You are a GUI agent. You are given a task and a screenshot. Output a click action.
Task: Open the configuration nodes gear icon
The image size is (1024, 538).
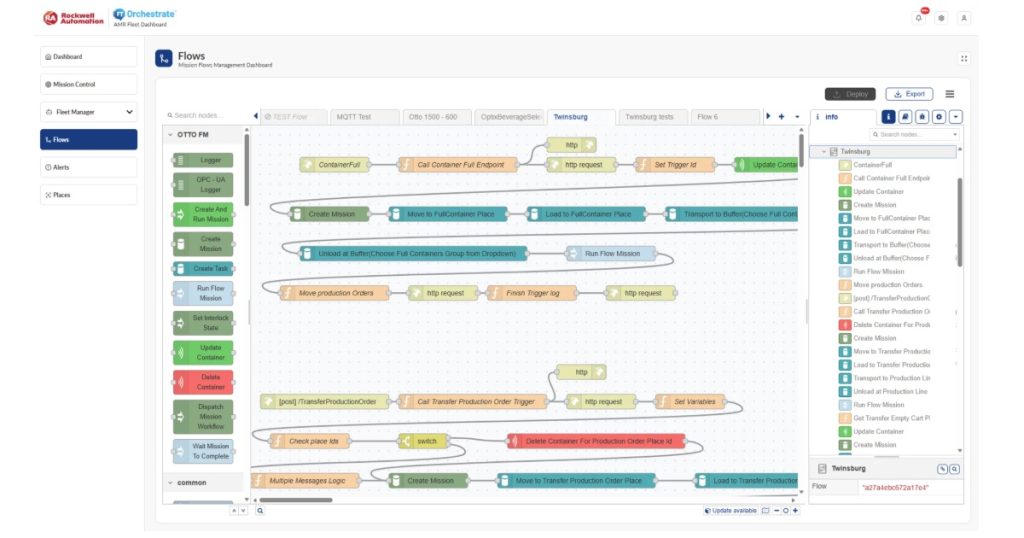pyautogui.click(x=939, y=117)
